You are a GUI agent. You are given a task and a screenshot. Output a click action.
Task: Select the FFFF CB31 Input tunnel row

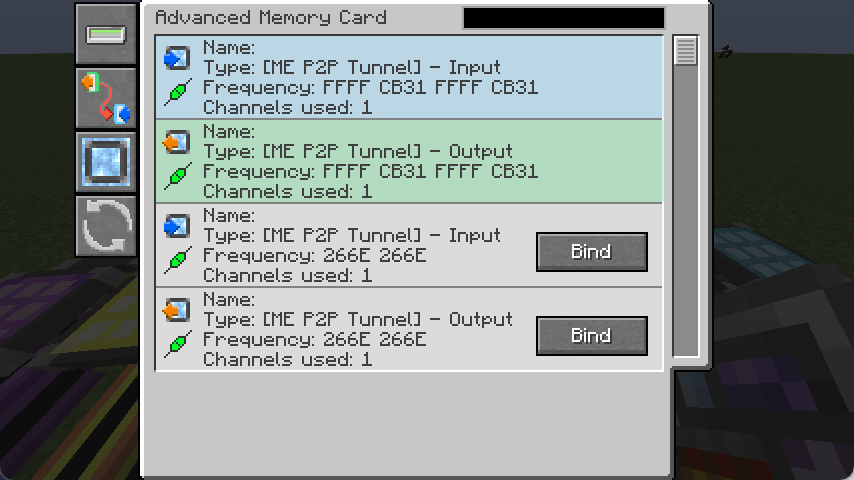coord(409,77)
